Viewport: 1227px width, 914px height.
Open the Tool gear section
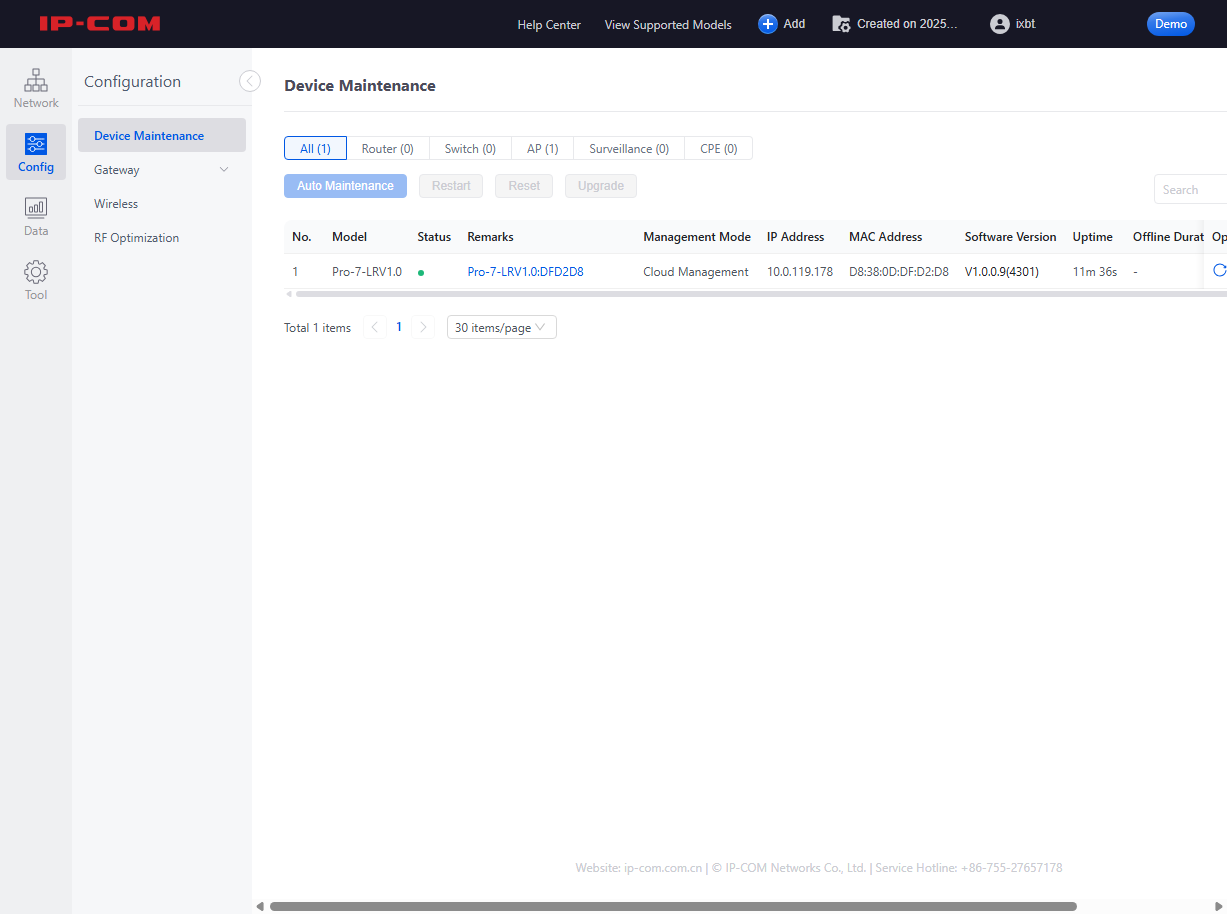pos(36,280)
